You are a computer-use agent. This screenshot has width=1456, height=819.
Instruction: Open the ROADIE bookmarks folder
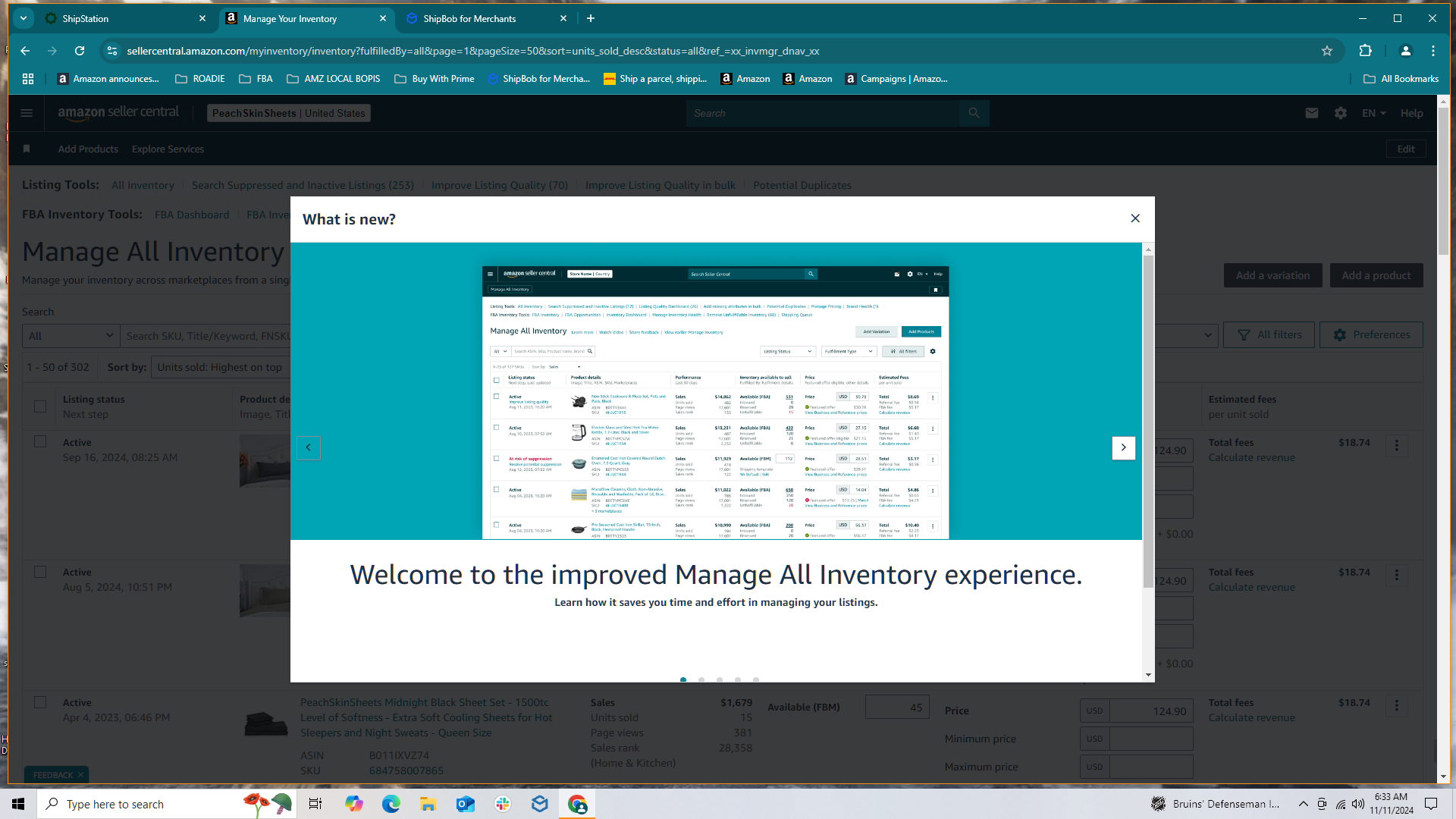200,79
